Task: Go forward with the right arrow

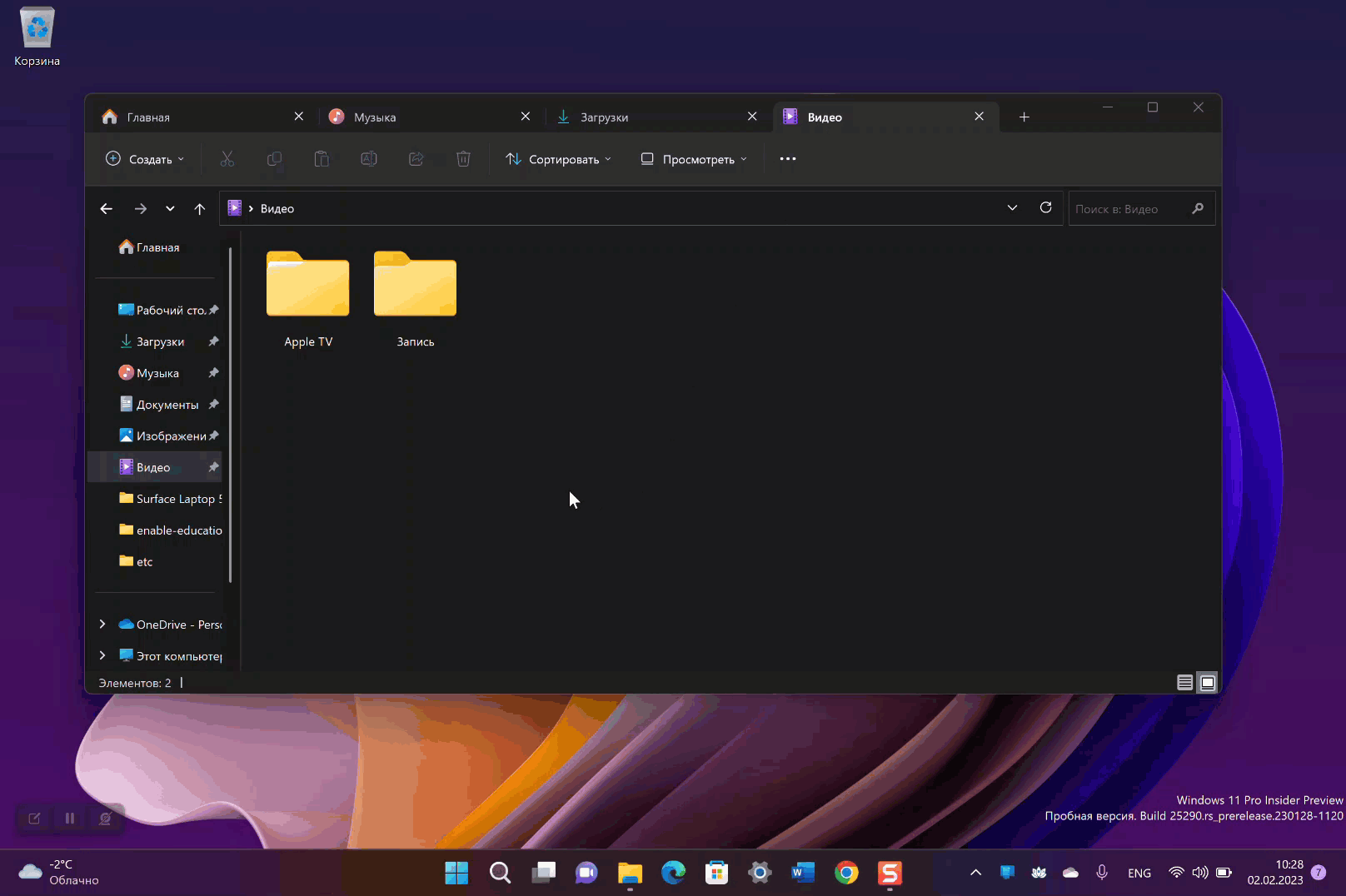Action: (x=141, y=209)
